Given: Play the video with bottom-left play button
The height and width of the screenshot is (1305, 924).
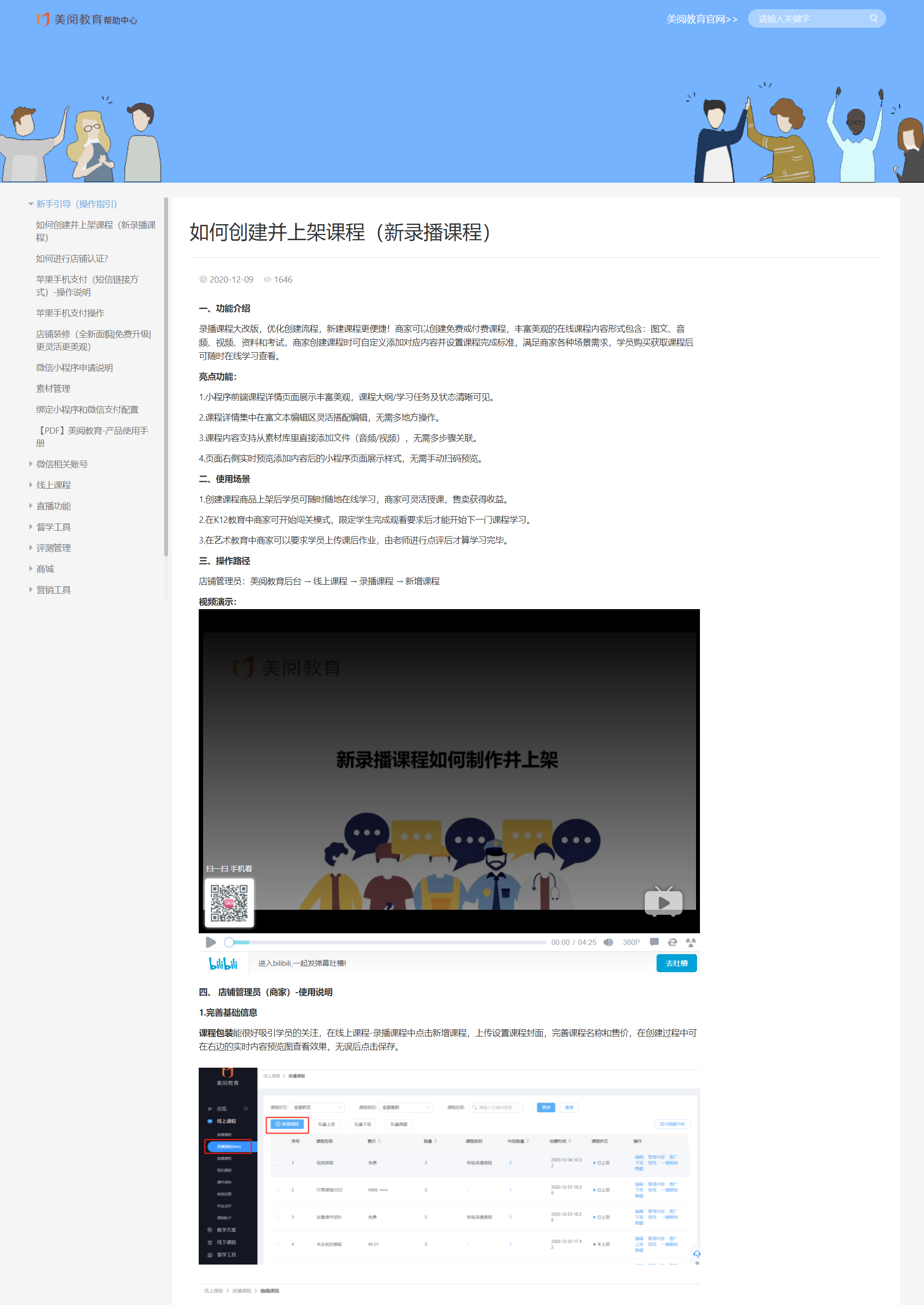Looking at the screenshot, I should [210, 942].
